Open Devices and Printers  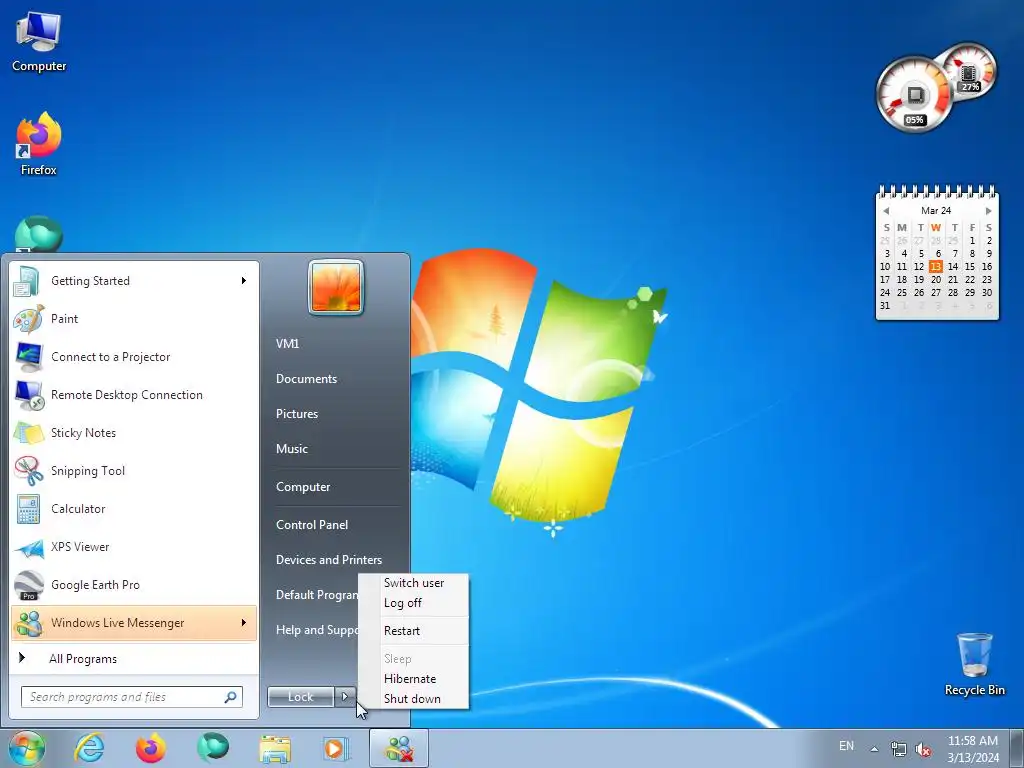(x=329, y=560)
